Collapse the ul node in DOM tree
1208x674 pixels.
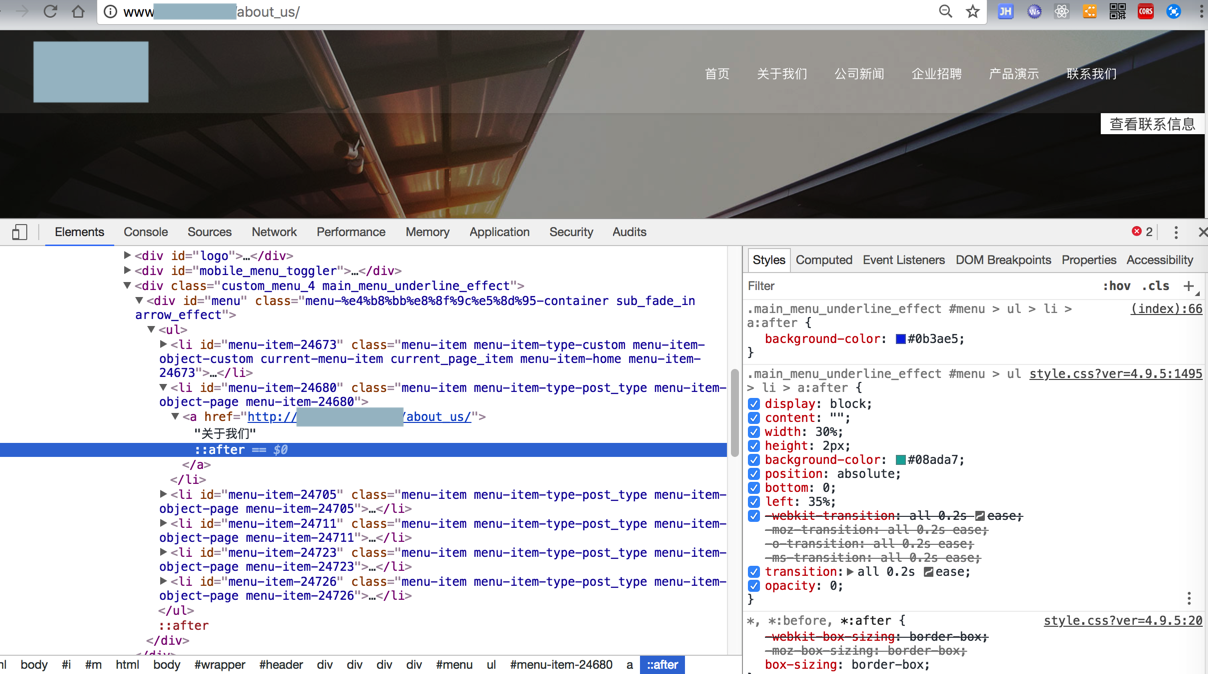[x=151, y=329]
